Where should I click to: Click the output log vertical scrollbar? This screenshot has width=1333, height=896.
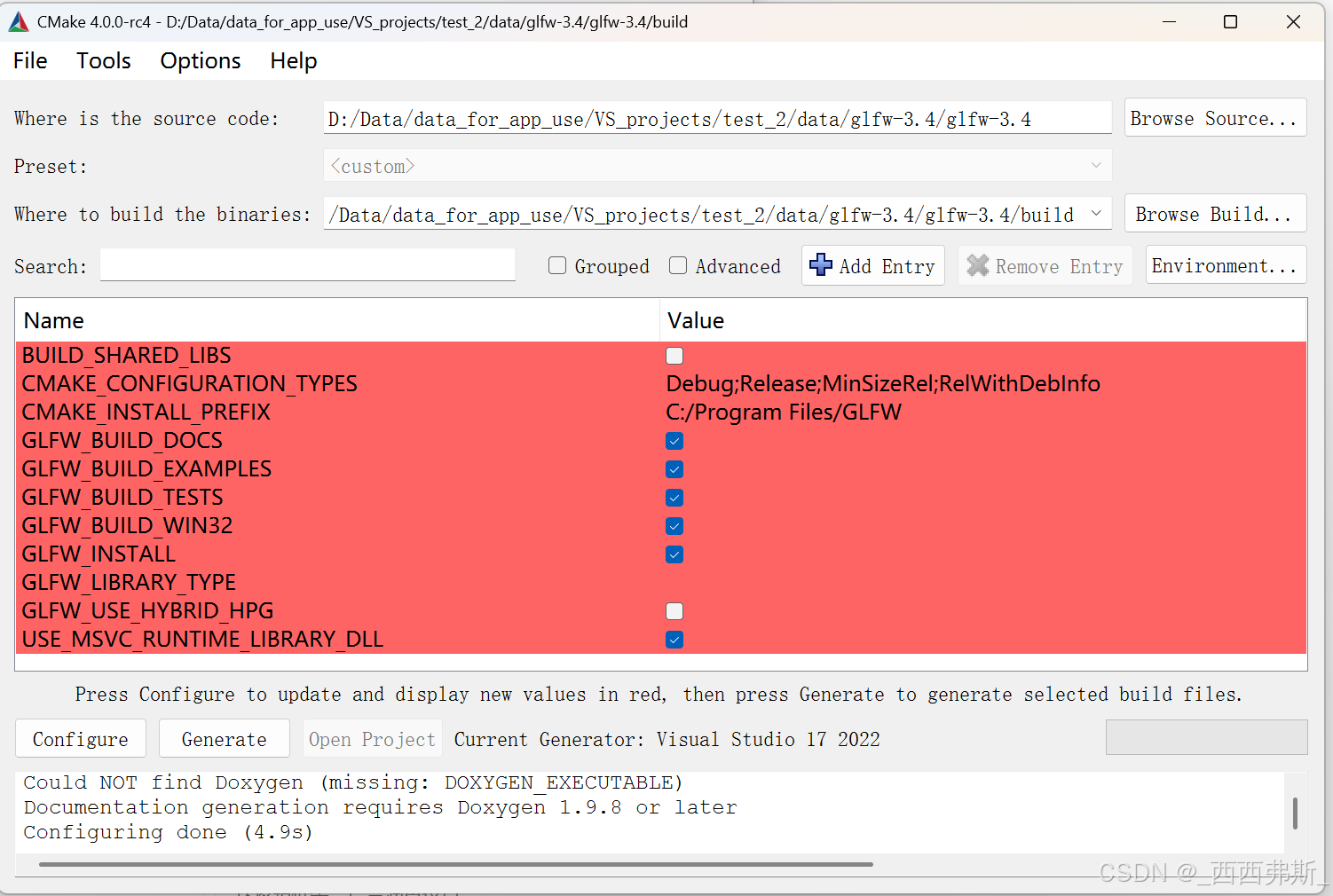pyautogui.click(x=1295, y=813)
